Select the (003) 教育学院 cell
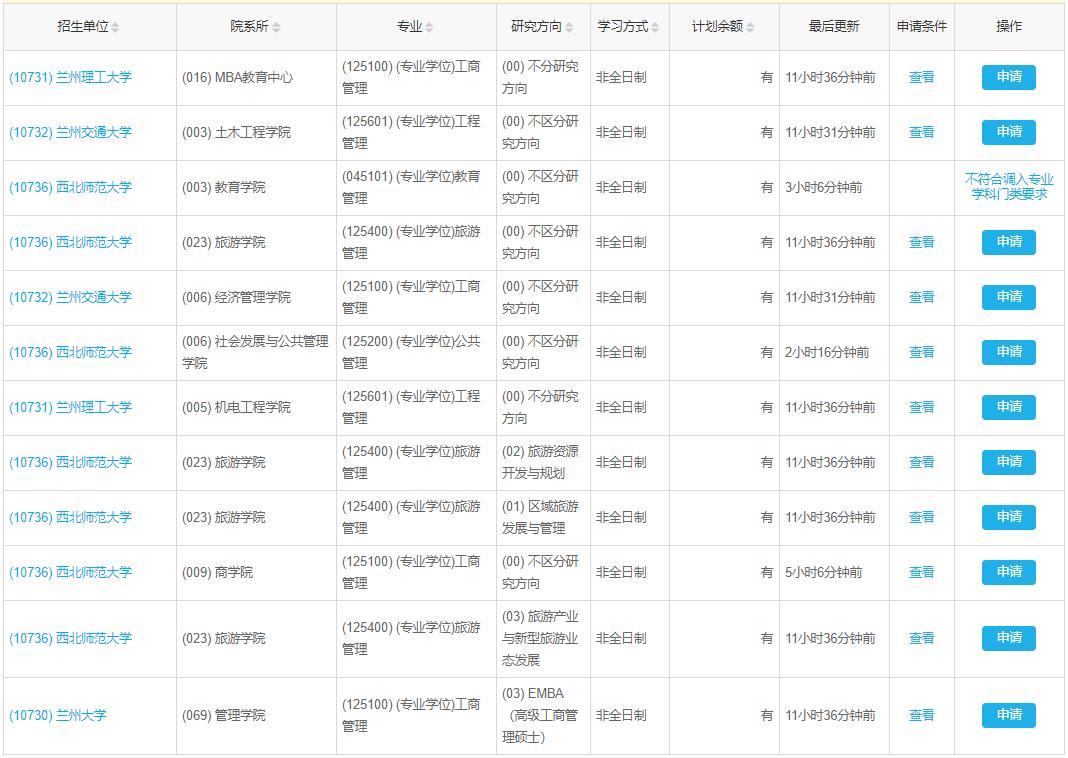The image size is (1068, 758). [256, 188]
